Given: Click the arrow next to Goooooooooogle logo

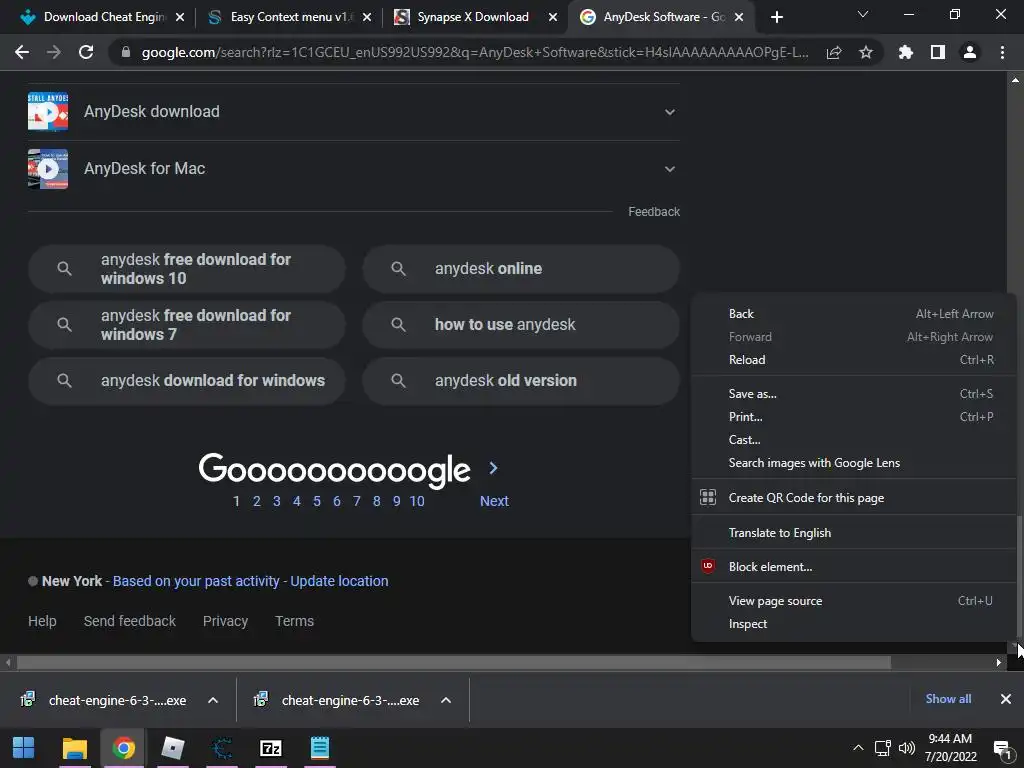Looking at the screenshot, I should (494, 468).
